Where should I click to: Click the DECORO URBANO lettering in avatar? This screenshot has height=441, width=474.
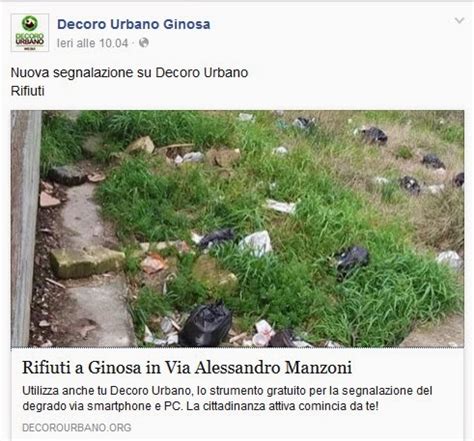coord(30,39)
